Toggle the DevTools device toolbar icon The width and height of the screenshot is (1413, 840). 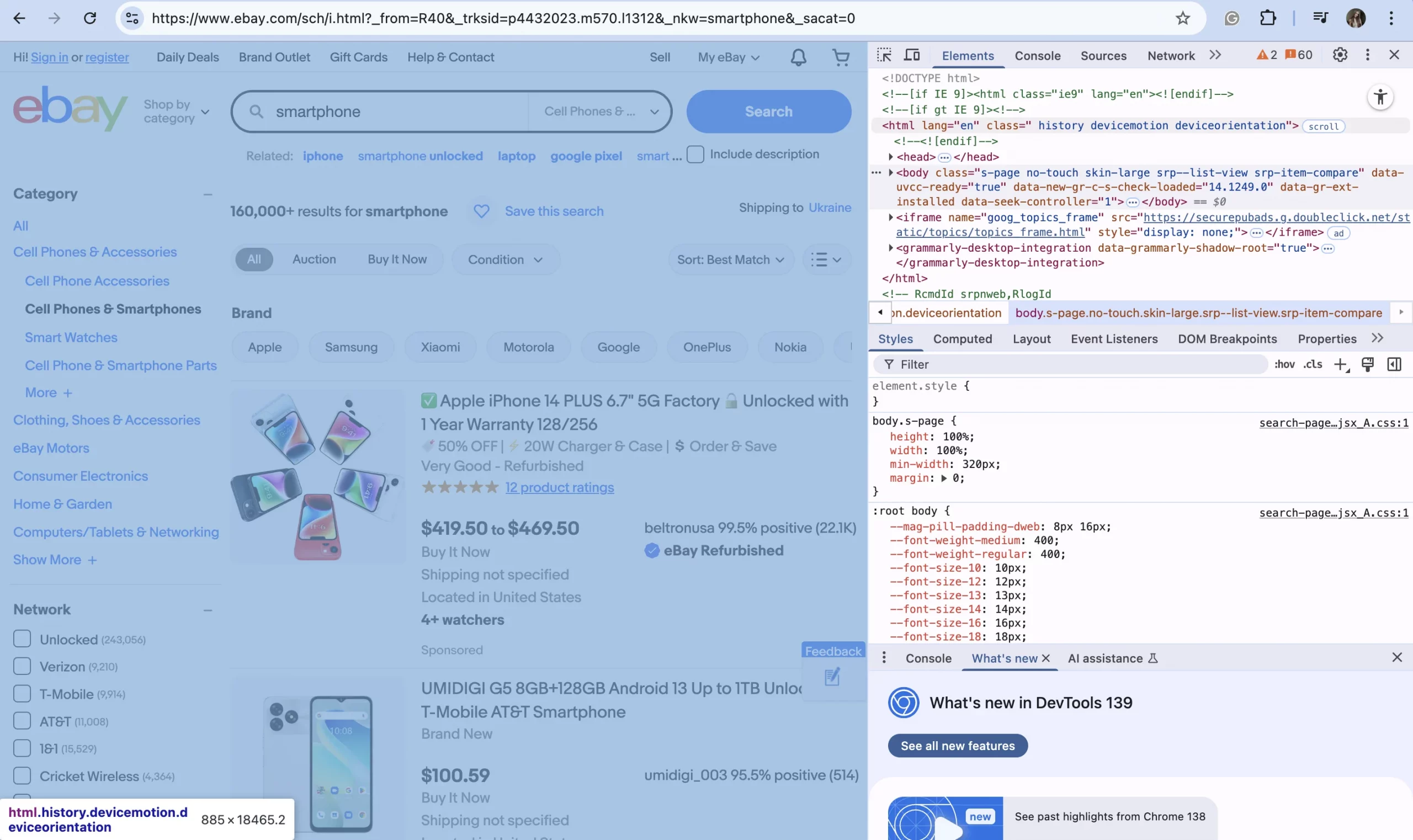click(911, 55)
